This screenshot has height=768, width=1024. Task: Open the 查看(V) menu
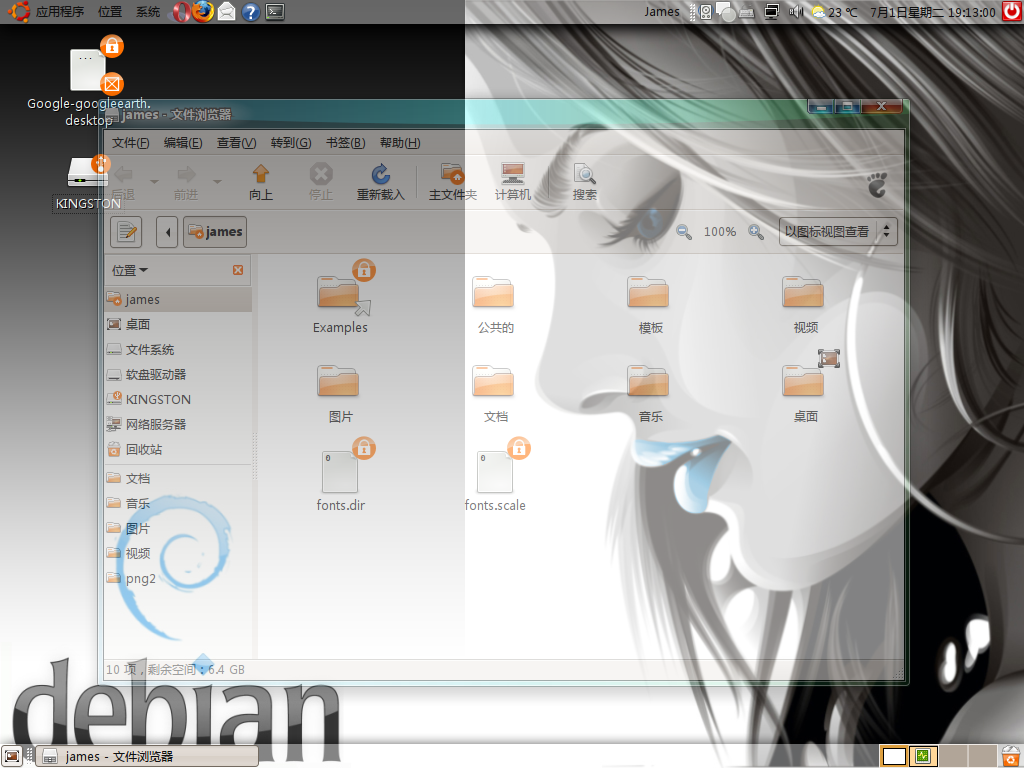(x=236, y=142)
